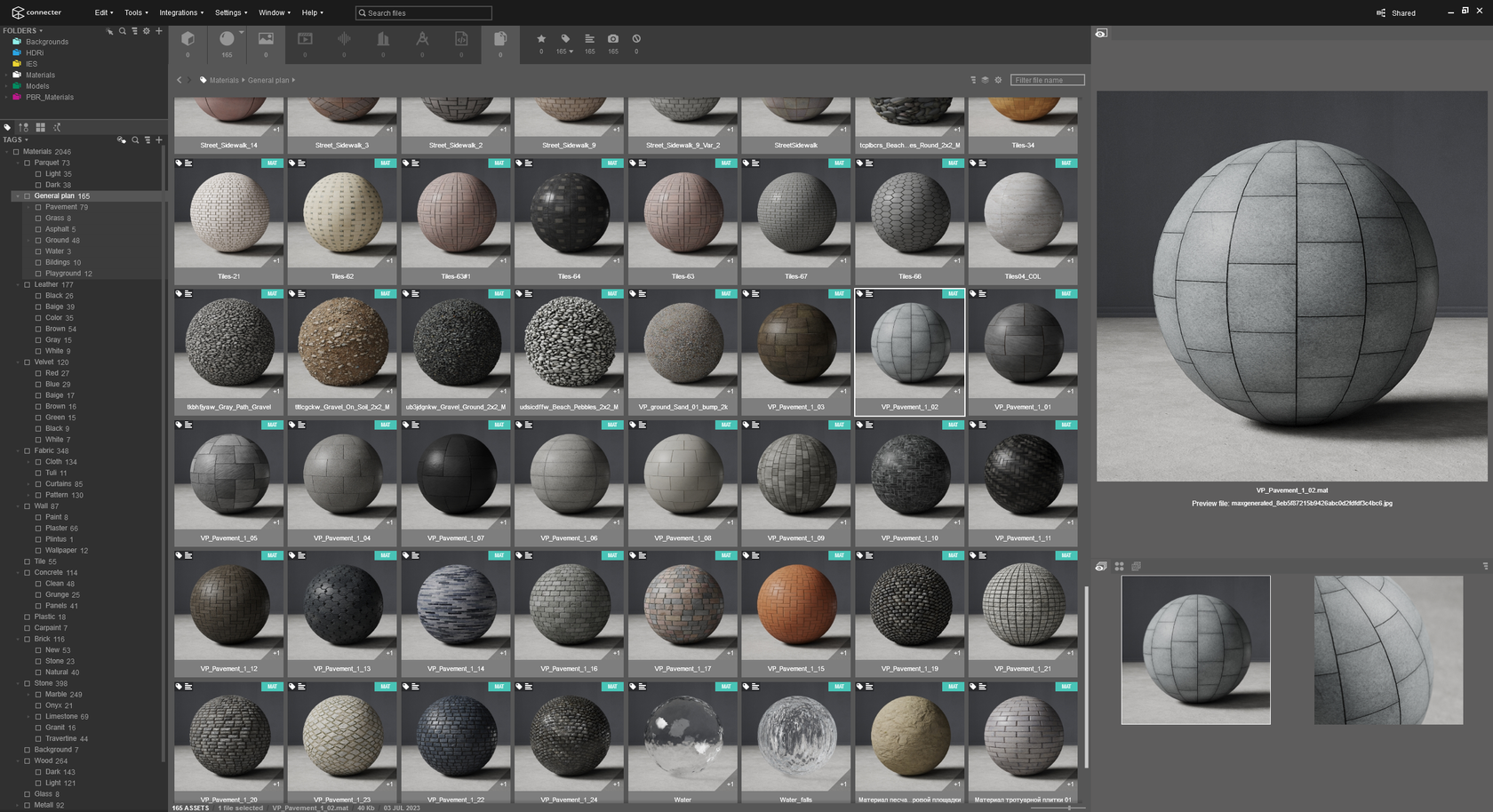This screenshot has height=812, width=1493.
Task: Add a new tag with plus icon
Action: point(159,139)
